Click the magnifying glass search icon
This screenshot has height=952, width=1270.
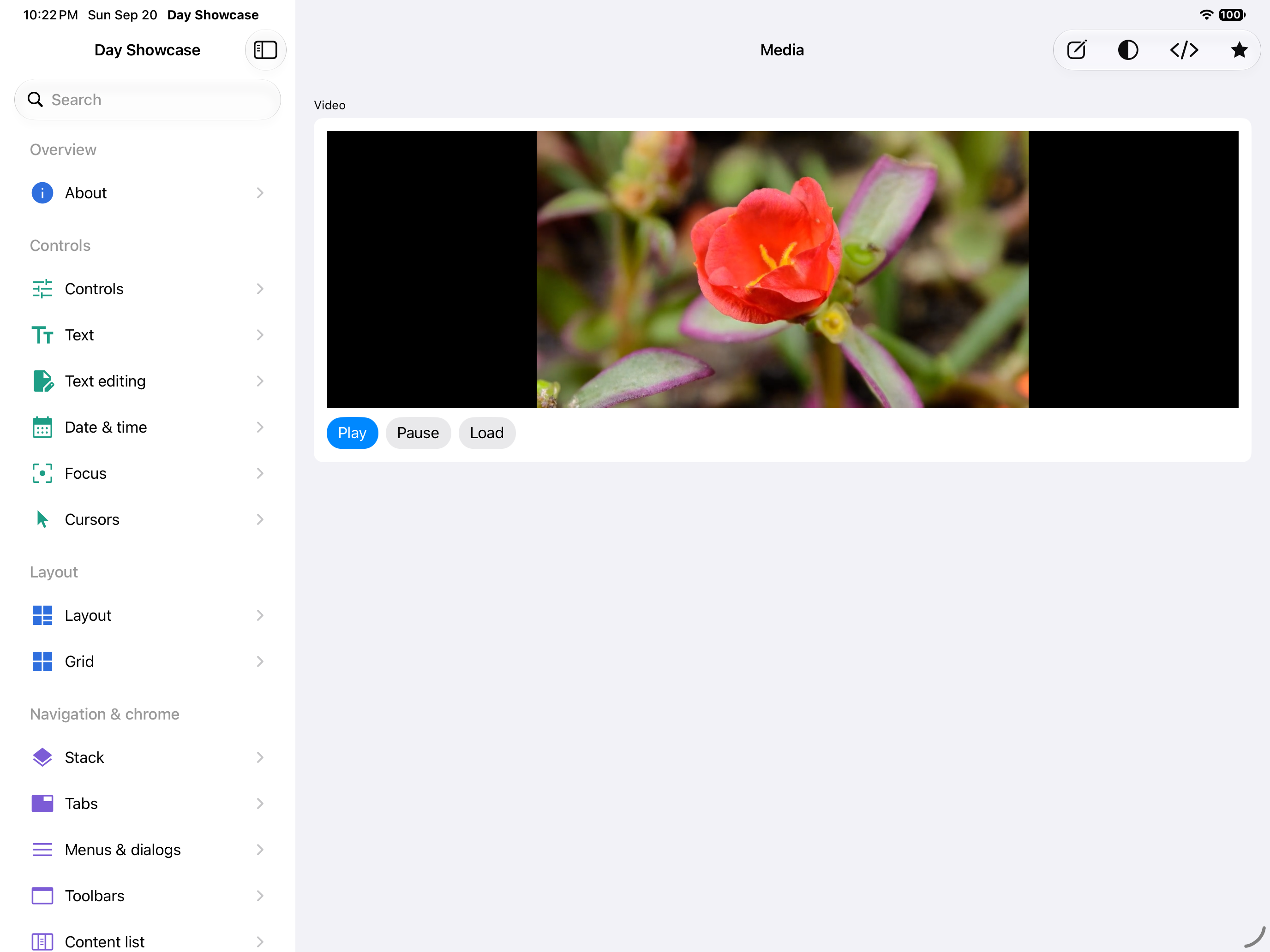coord(35,100)
